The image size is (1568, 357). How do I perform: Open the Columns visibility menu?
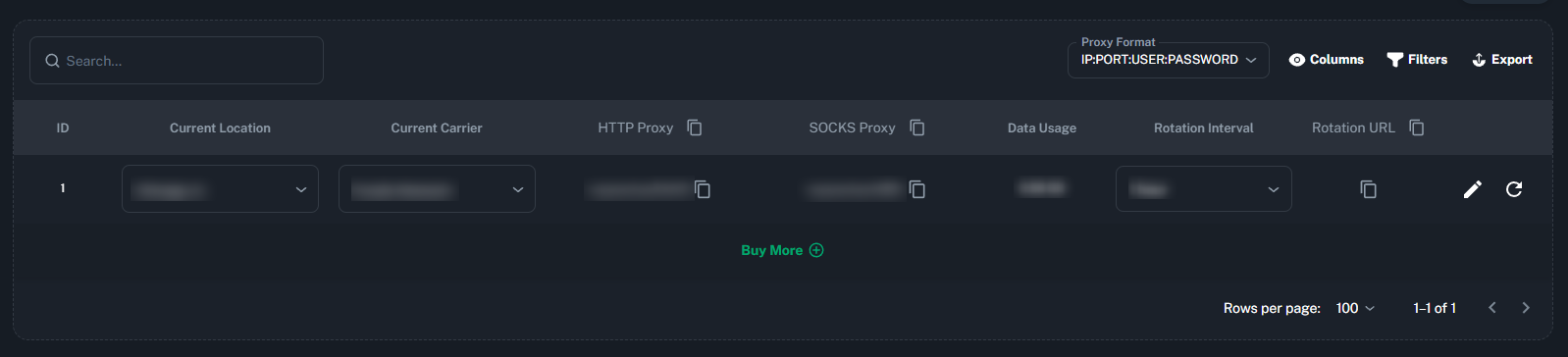tap(1326, 60)
